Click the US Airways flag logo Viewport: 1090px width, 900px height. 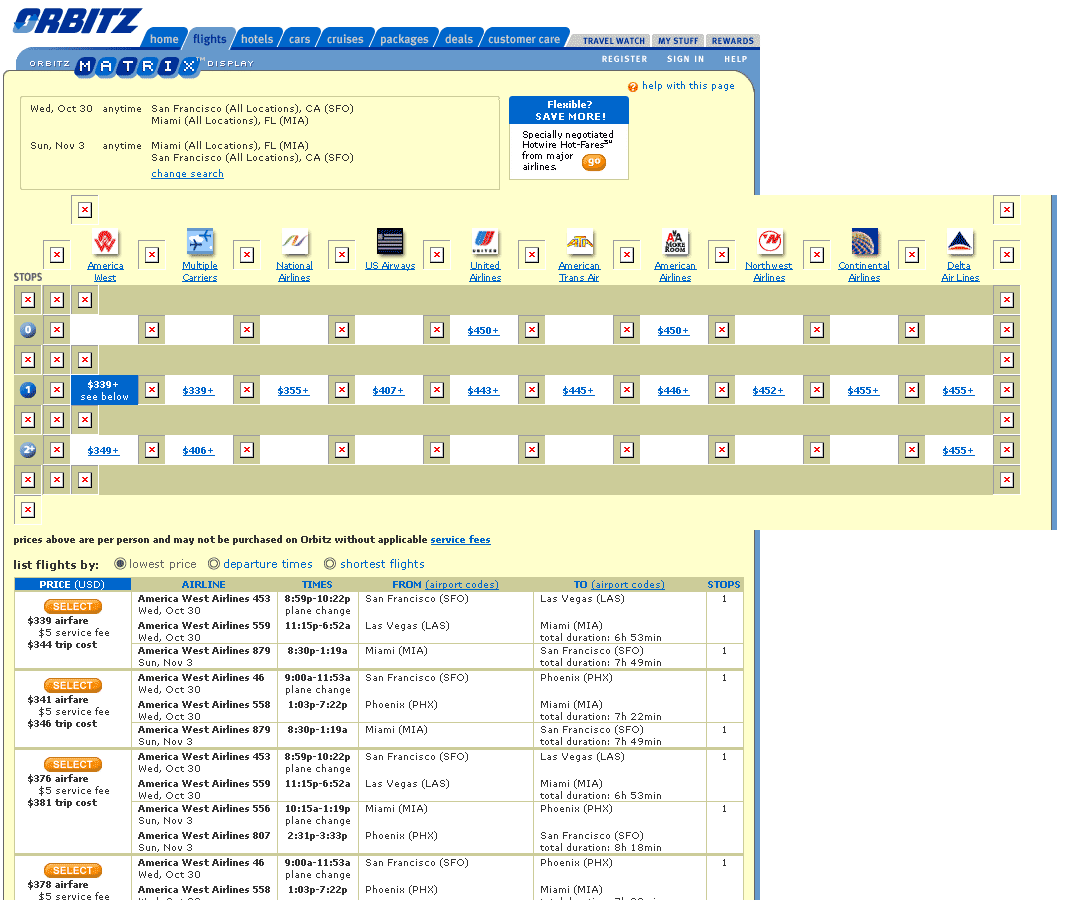[390, 242]
